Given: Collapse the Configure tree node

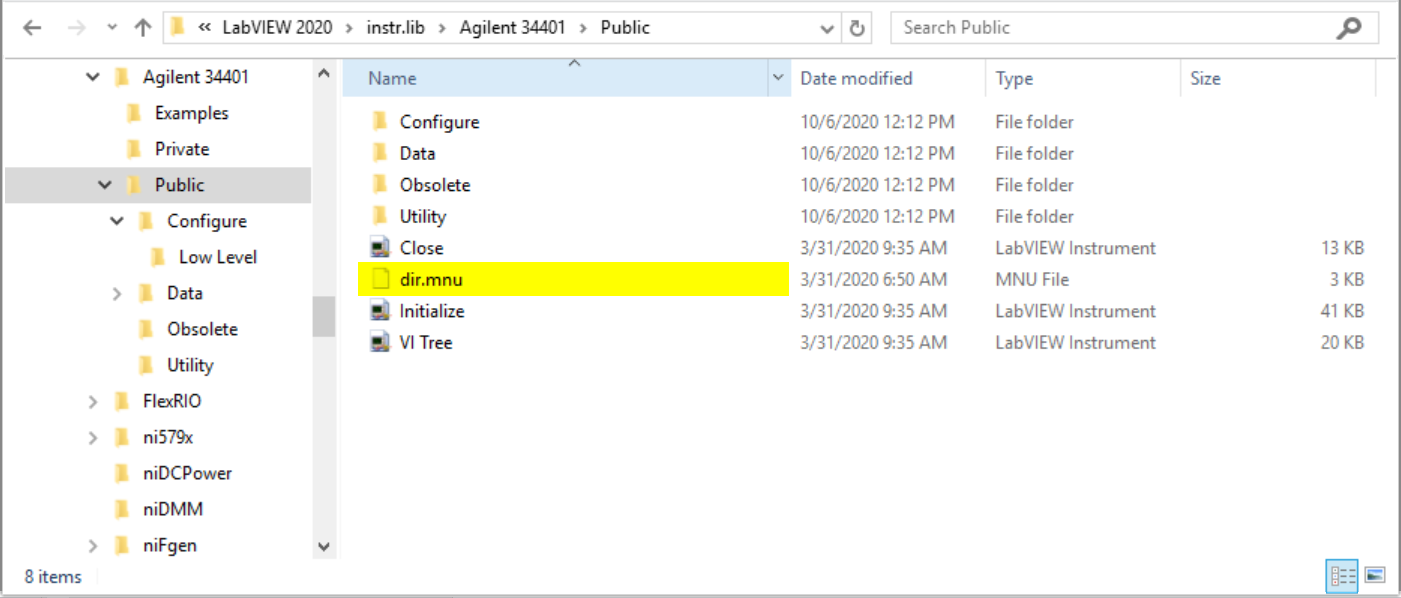Looking at the screenshot, I should pyautogui.click(x=117, y=221).
